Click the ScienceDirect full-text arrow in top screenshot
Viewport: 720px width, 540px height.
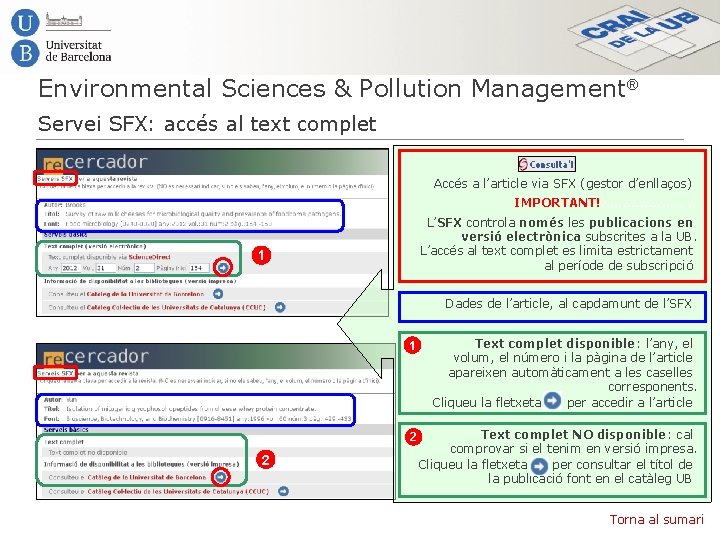pos(223,267)
